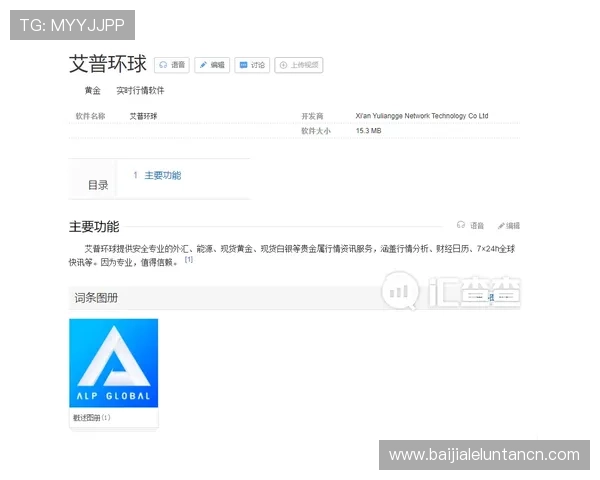
Task: Open the 编辑 edit button beside title
Action: point(212,65)
